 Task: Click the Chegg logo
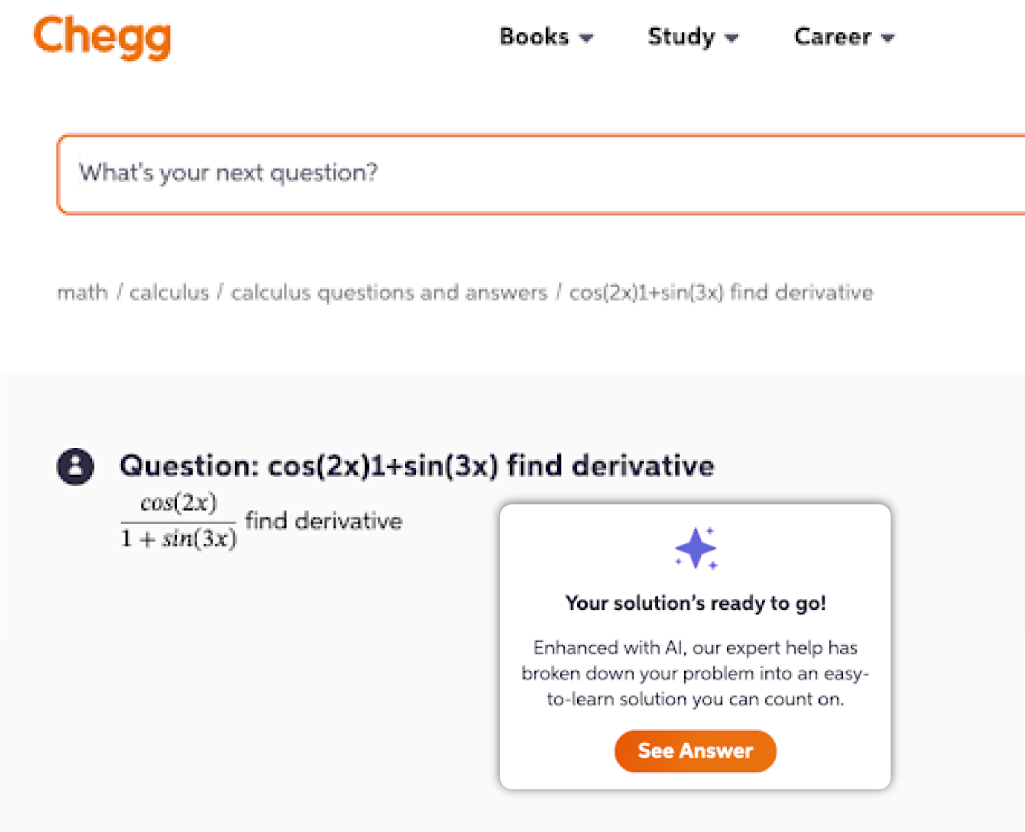click(102, 37)
